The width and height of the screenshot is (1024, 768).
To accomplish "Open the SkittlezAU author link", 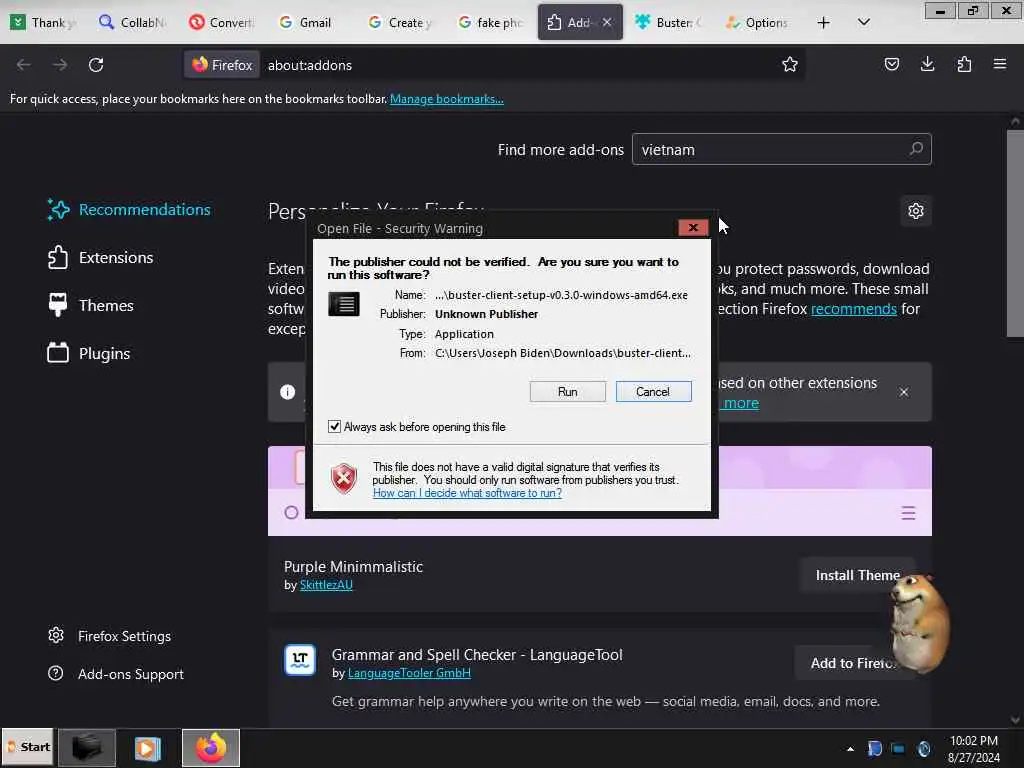I will coord(326,585).
